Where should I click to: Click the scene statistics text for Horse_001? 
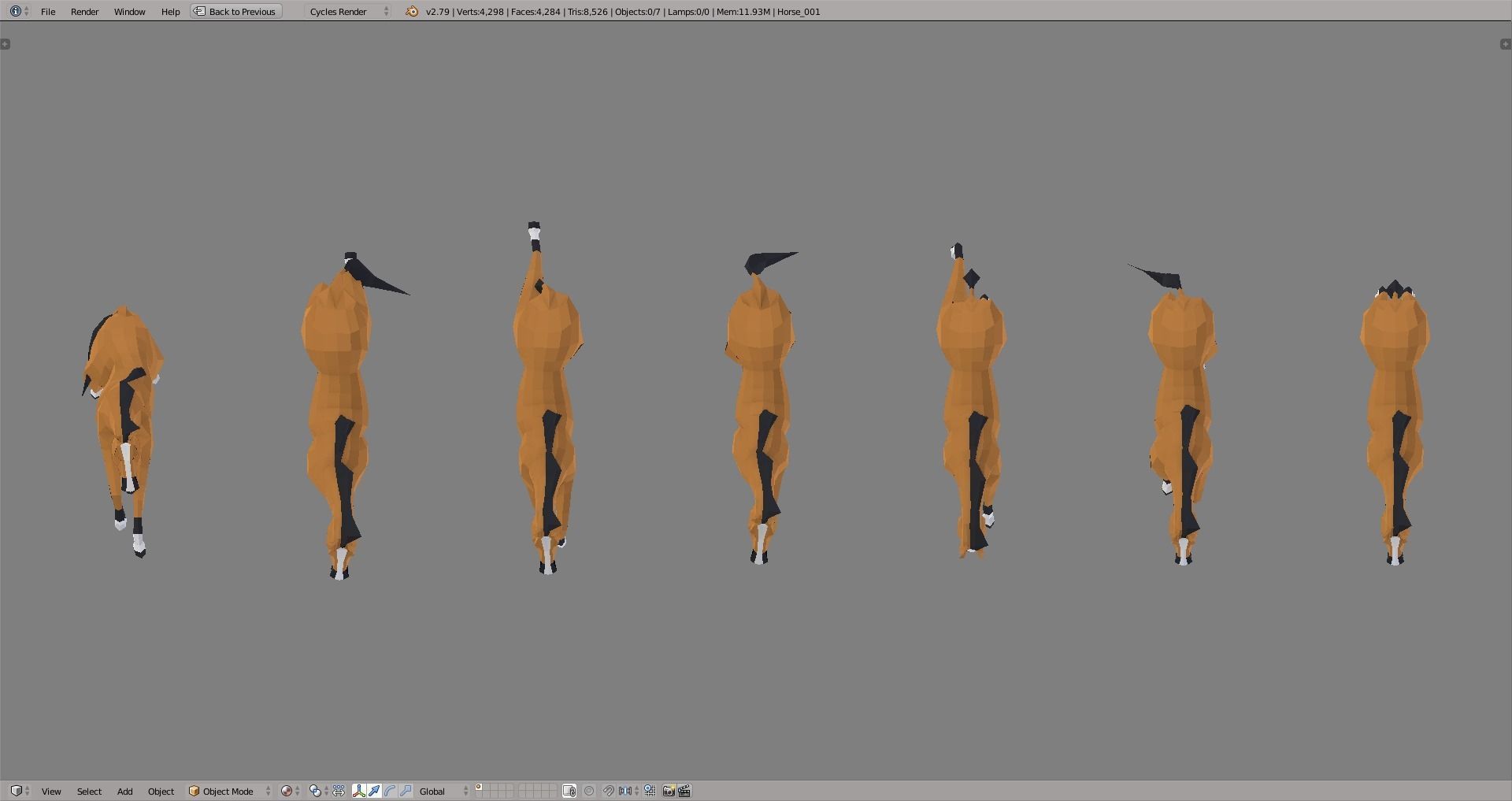(x=623, y=12)
